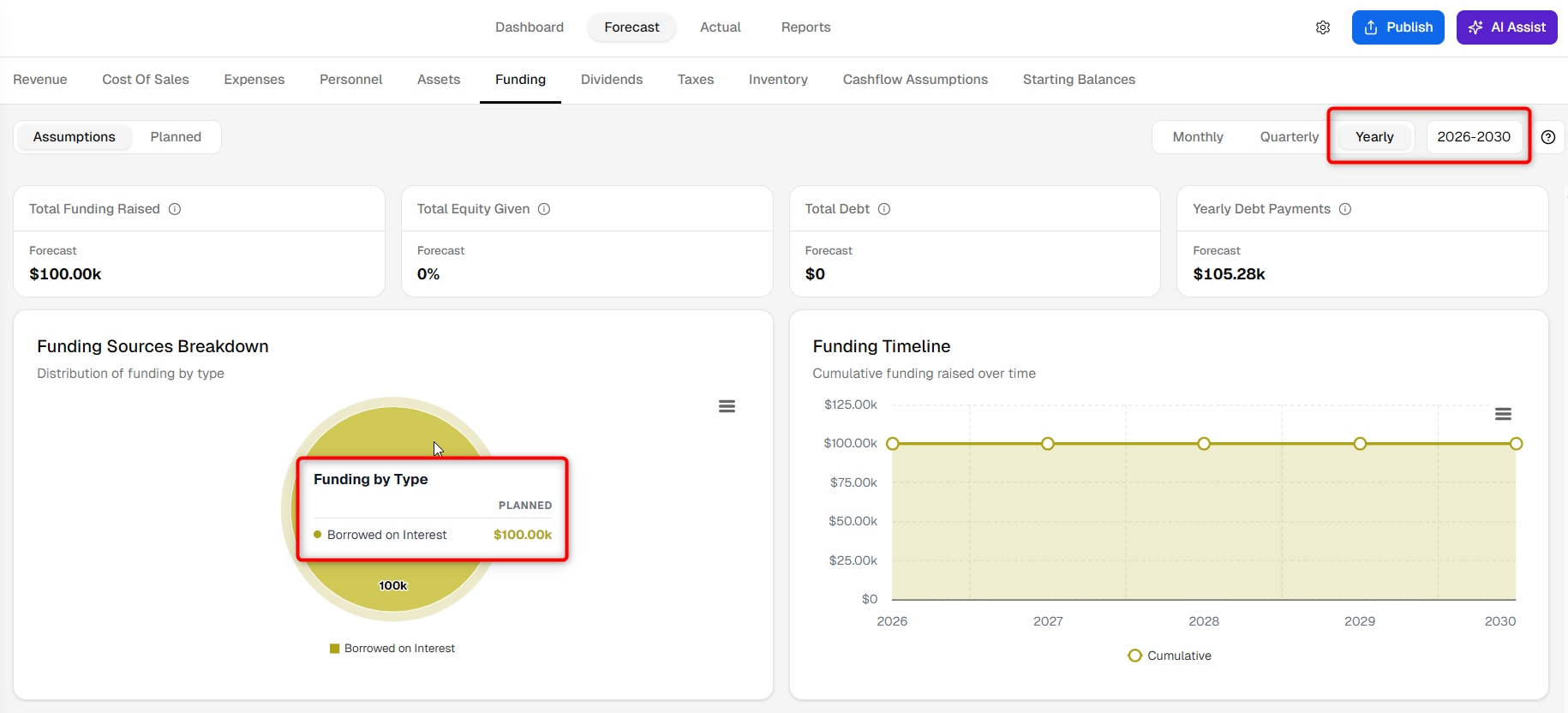This screenshot has height=713, width=1568.
Task: Switch to Personnel section
Action: point(351,80)
